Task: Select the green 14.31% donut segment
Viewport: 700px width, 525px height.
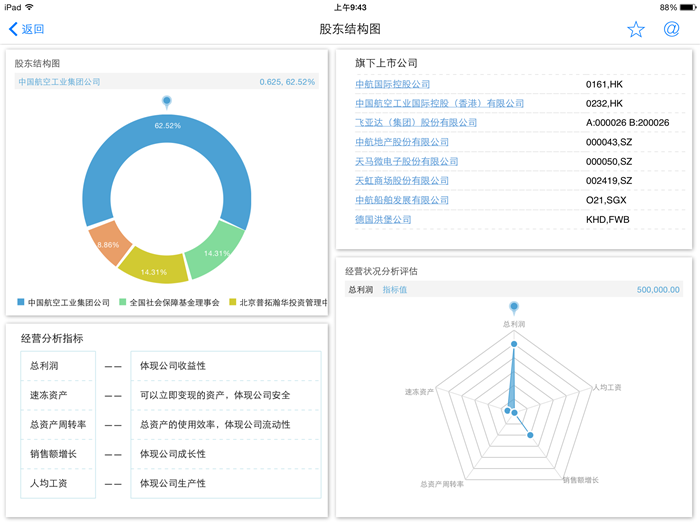Action: click(x=215, y=248)
